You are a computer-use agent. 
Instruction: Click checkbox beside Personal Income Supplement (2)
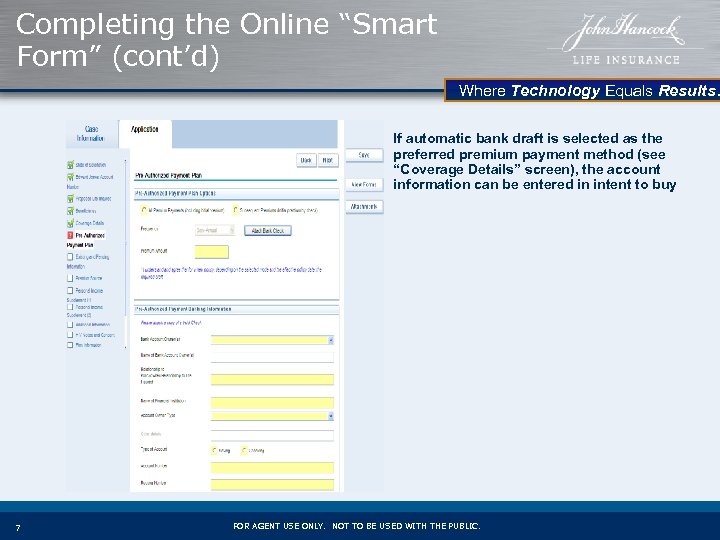point(70,306)
